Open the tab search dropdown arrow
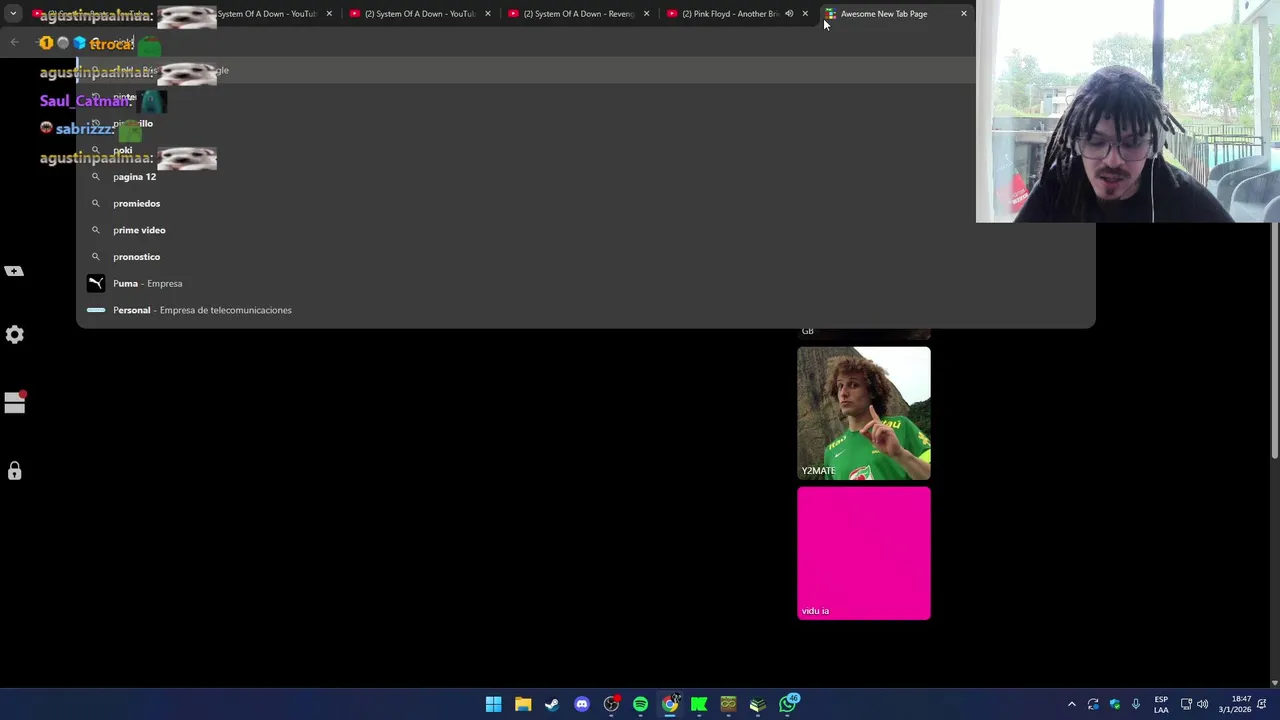 click(x=13, y=14)
